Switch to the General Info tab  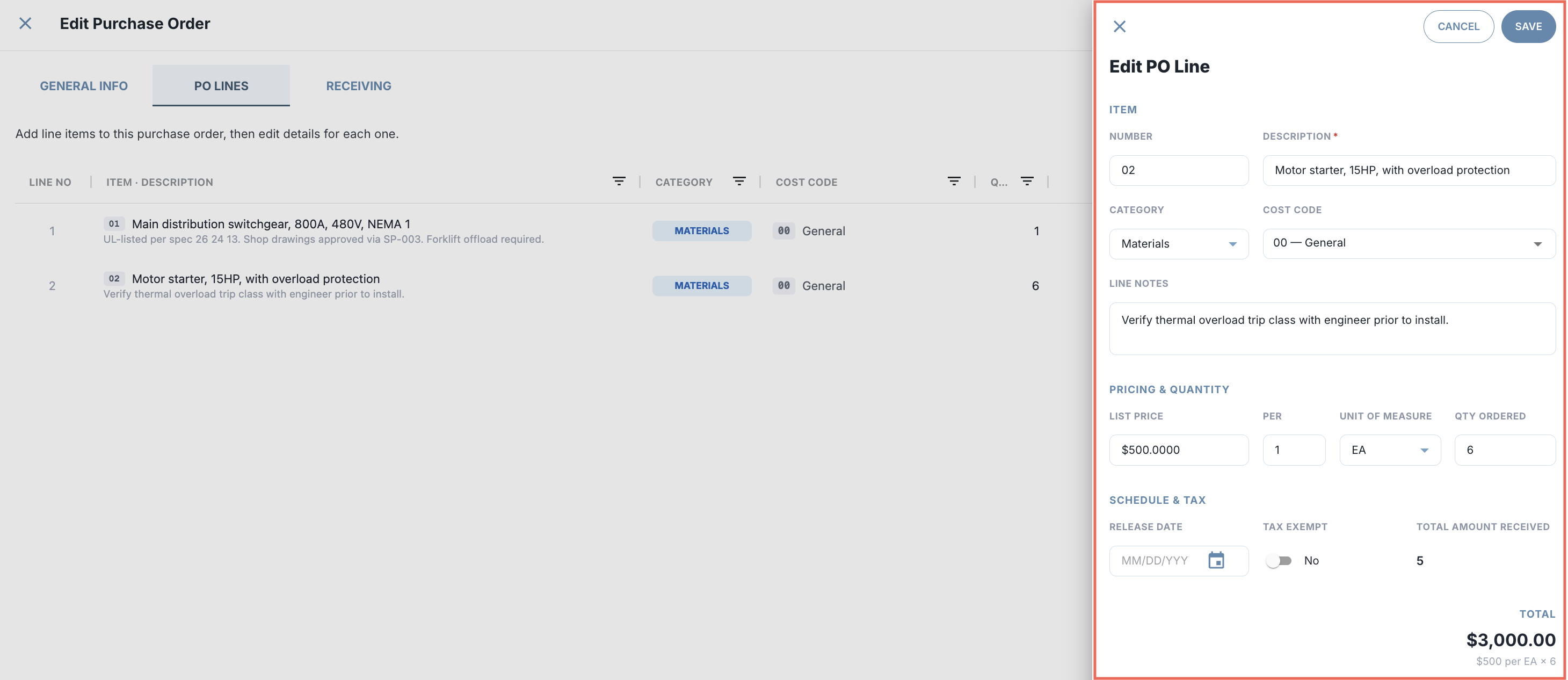pos(84,86)
